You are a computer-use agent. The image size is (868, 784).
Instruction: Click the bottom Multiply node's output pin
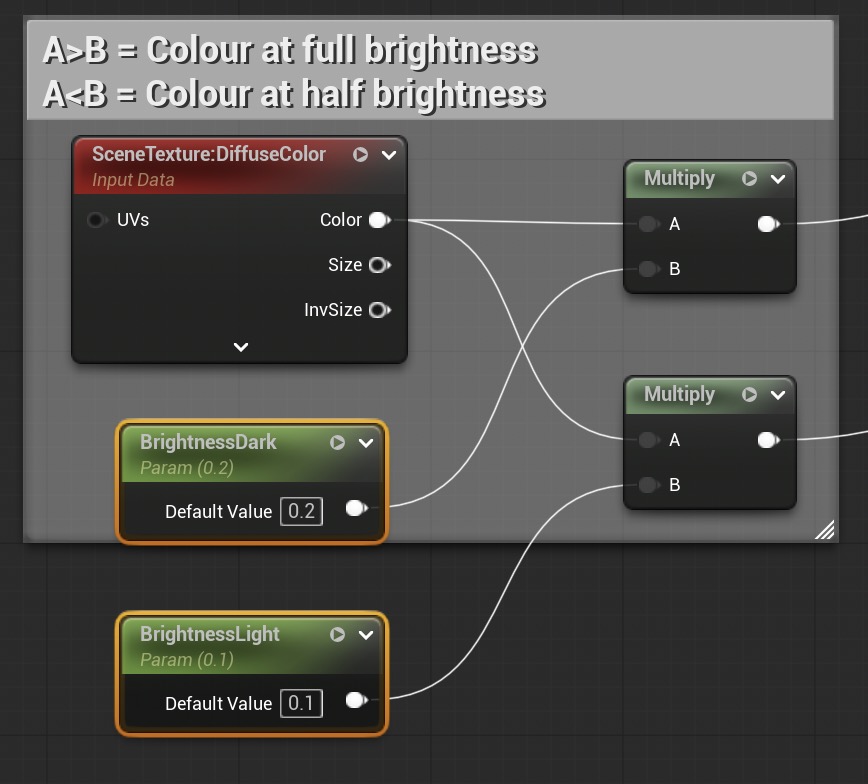(x=767, y=440)
